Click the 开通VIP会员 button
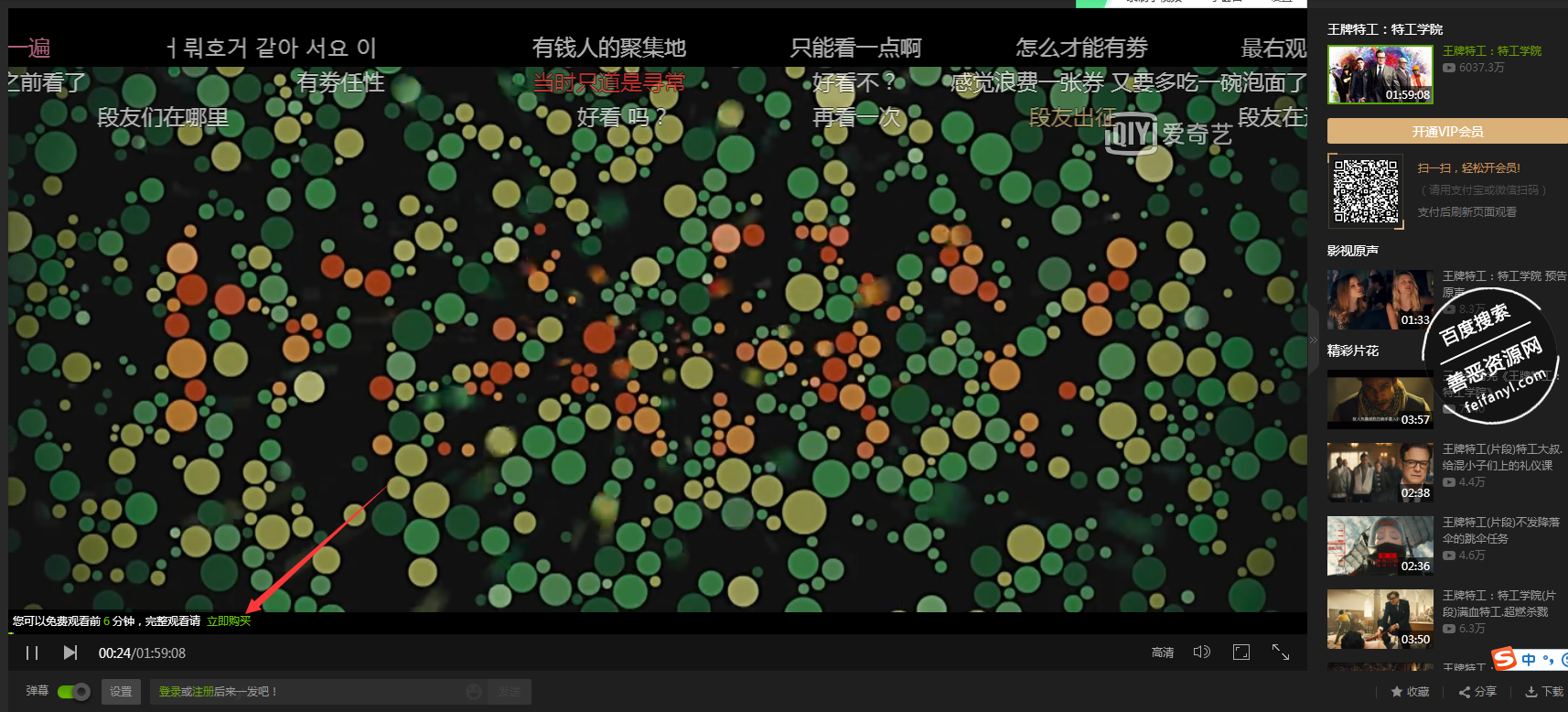The image size is (1568, 712). click(x=1447, y=132)
